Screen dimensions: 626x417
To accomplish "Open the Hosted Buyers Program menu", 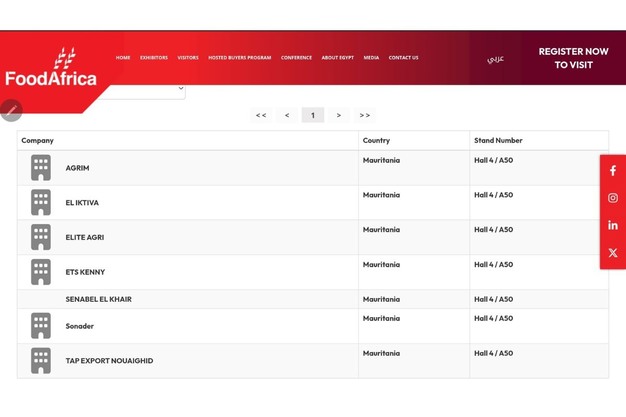I will coord(239,58).
